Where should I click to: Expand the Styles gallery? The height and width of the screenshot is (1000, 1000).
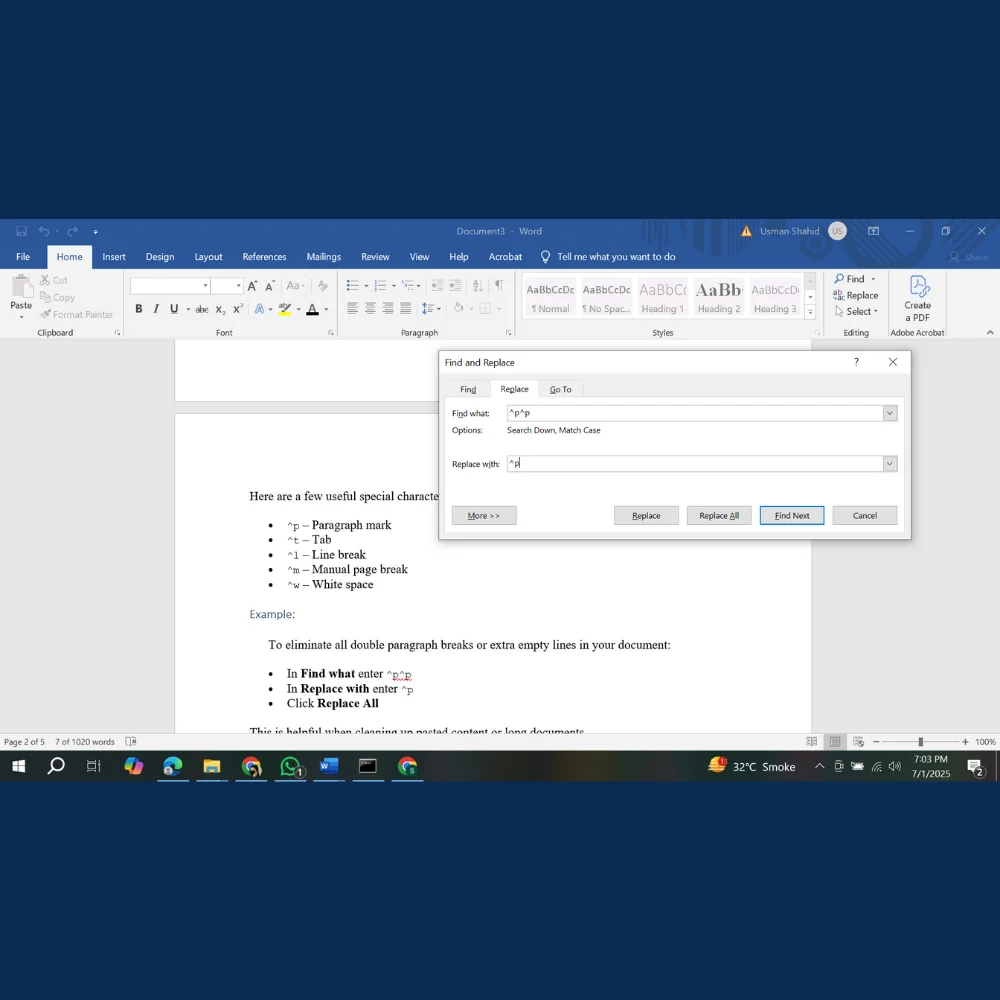810,312
